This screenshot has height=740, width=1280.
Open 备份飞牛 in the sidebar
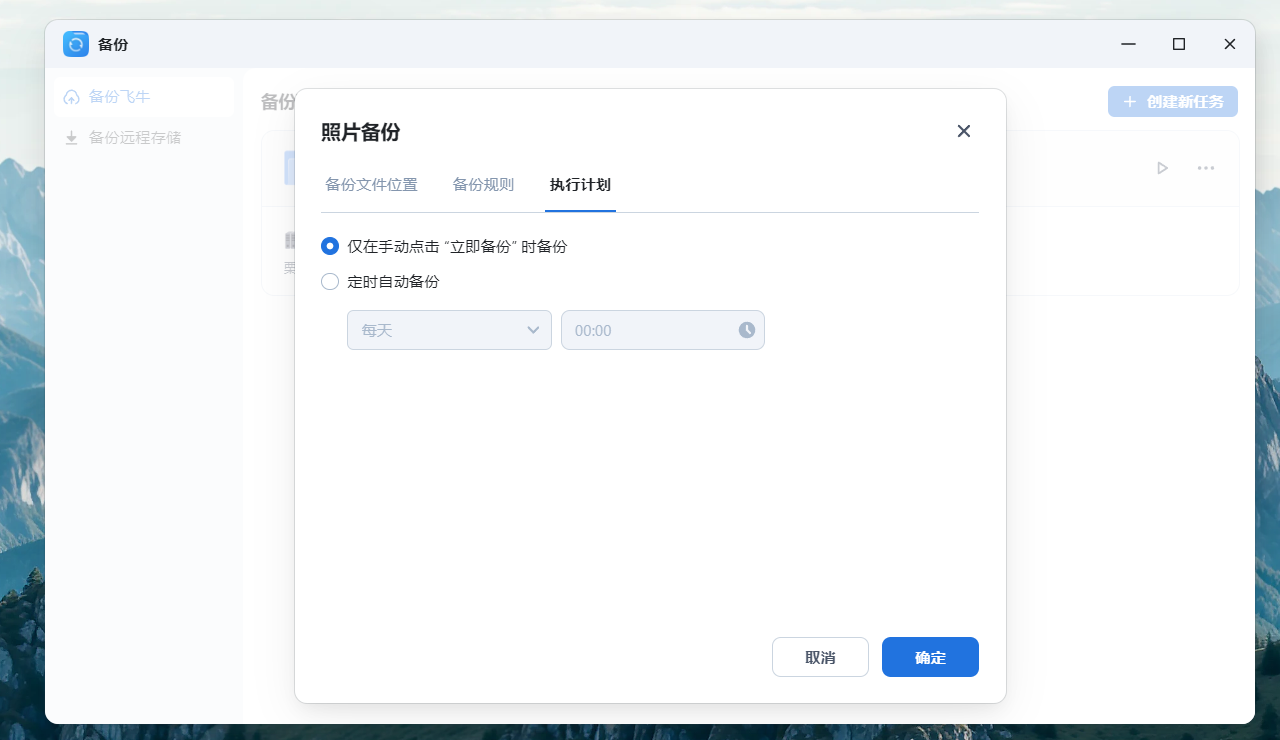coord(144,97)
